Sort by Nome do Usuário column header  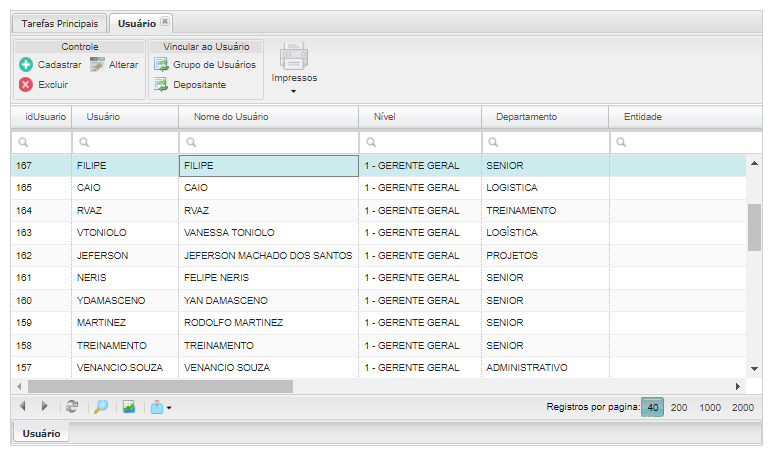pos(269,117)
